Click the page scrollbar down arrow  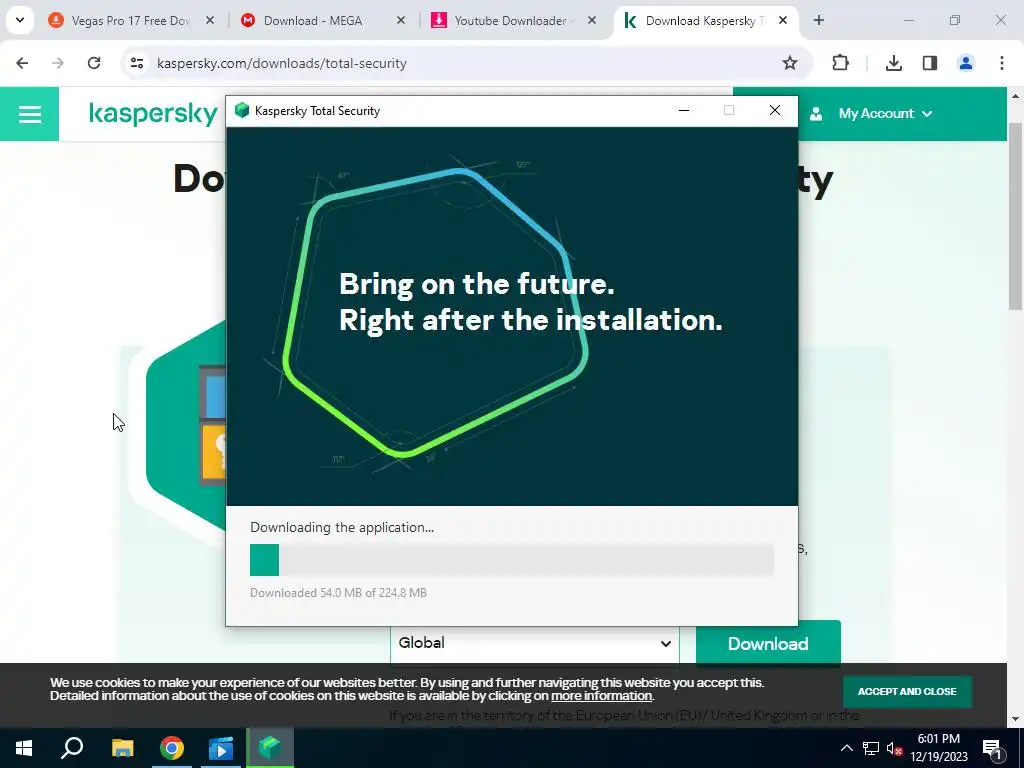1015,719
